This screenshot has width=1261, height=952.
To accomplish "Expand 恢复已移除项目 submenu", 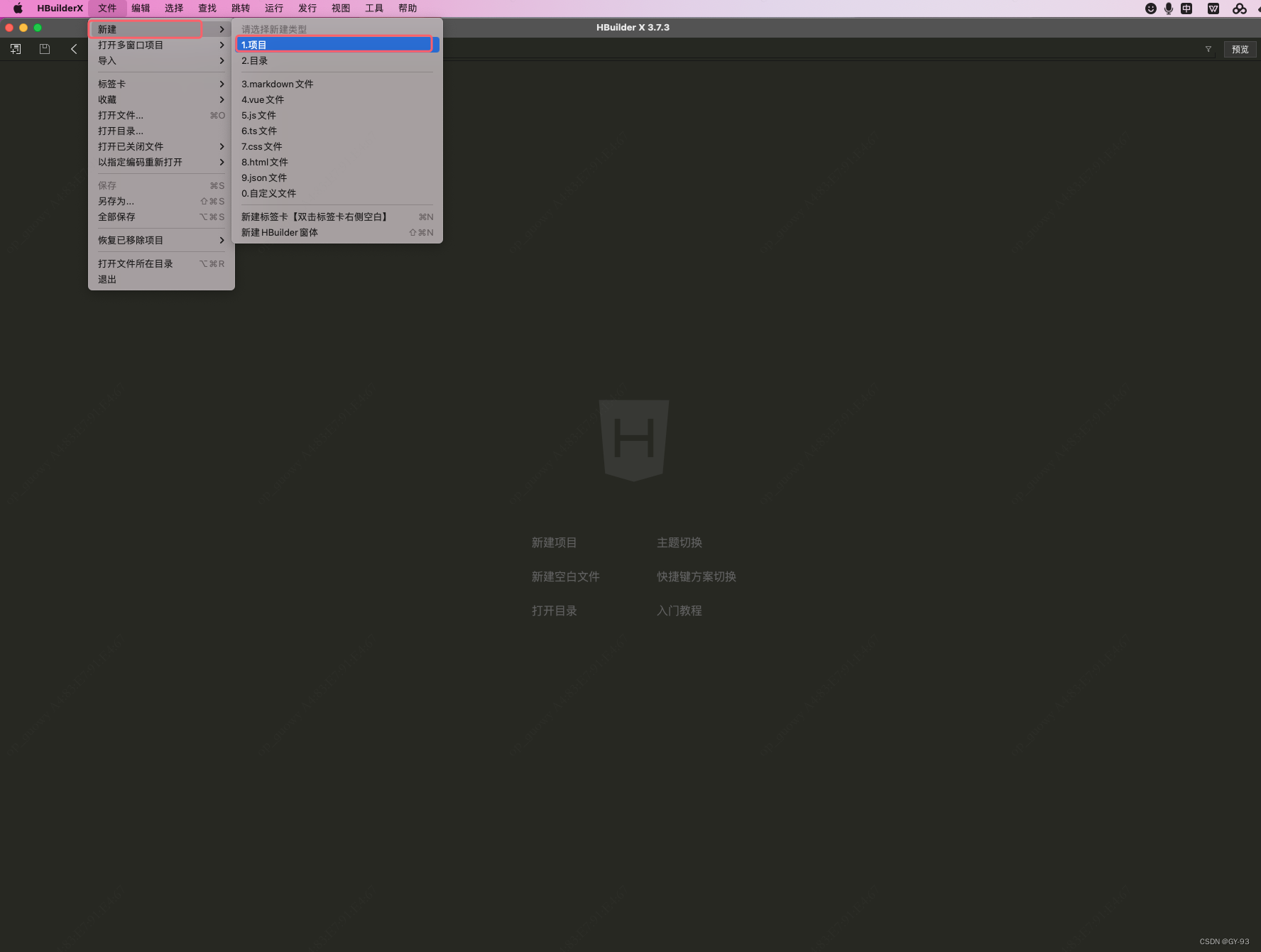I will pos(161,240).
